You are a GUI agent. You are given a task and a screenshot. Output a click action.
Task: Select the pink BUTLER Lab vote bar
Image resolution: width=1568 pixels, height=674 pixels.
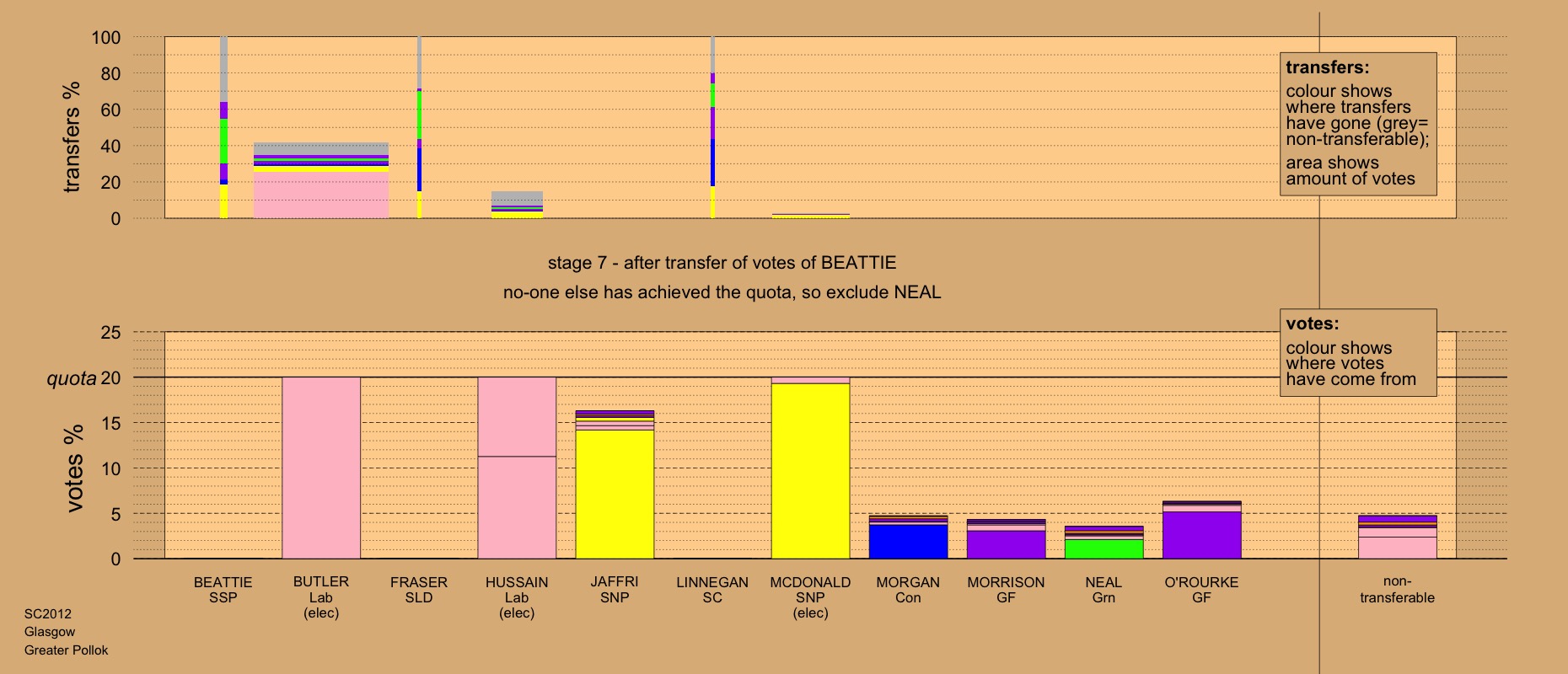tap(321, 468)
